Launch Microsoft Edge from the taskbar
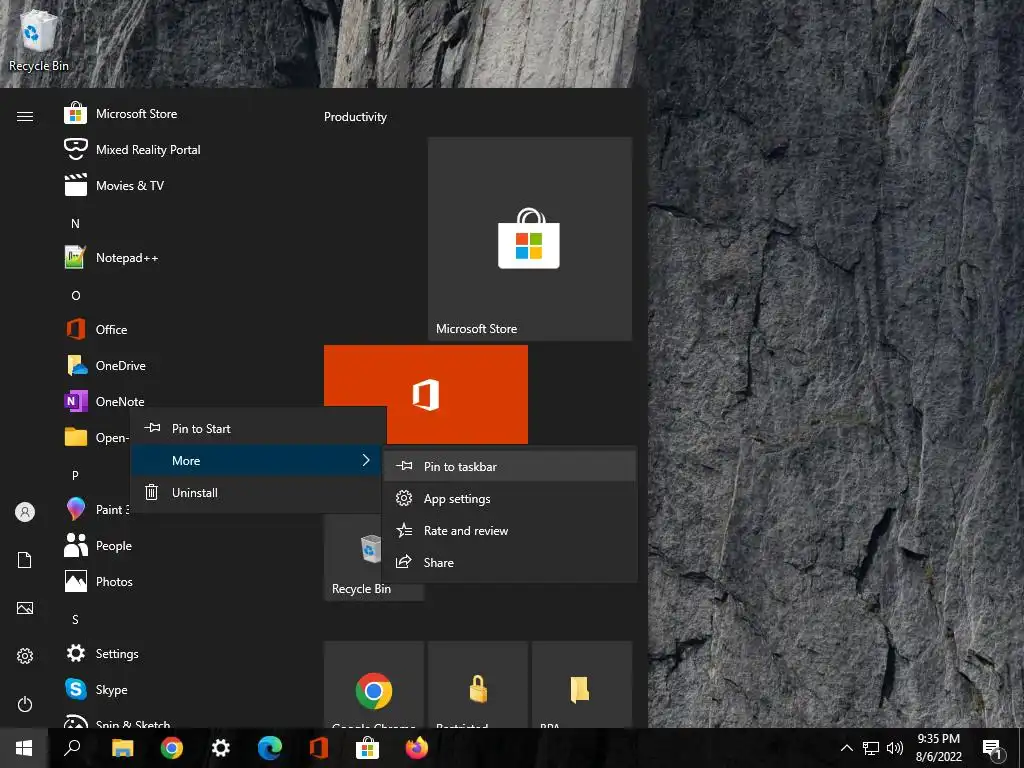 click(270, 748)
